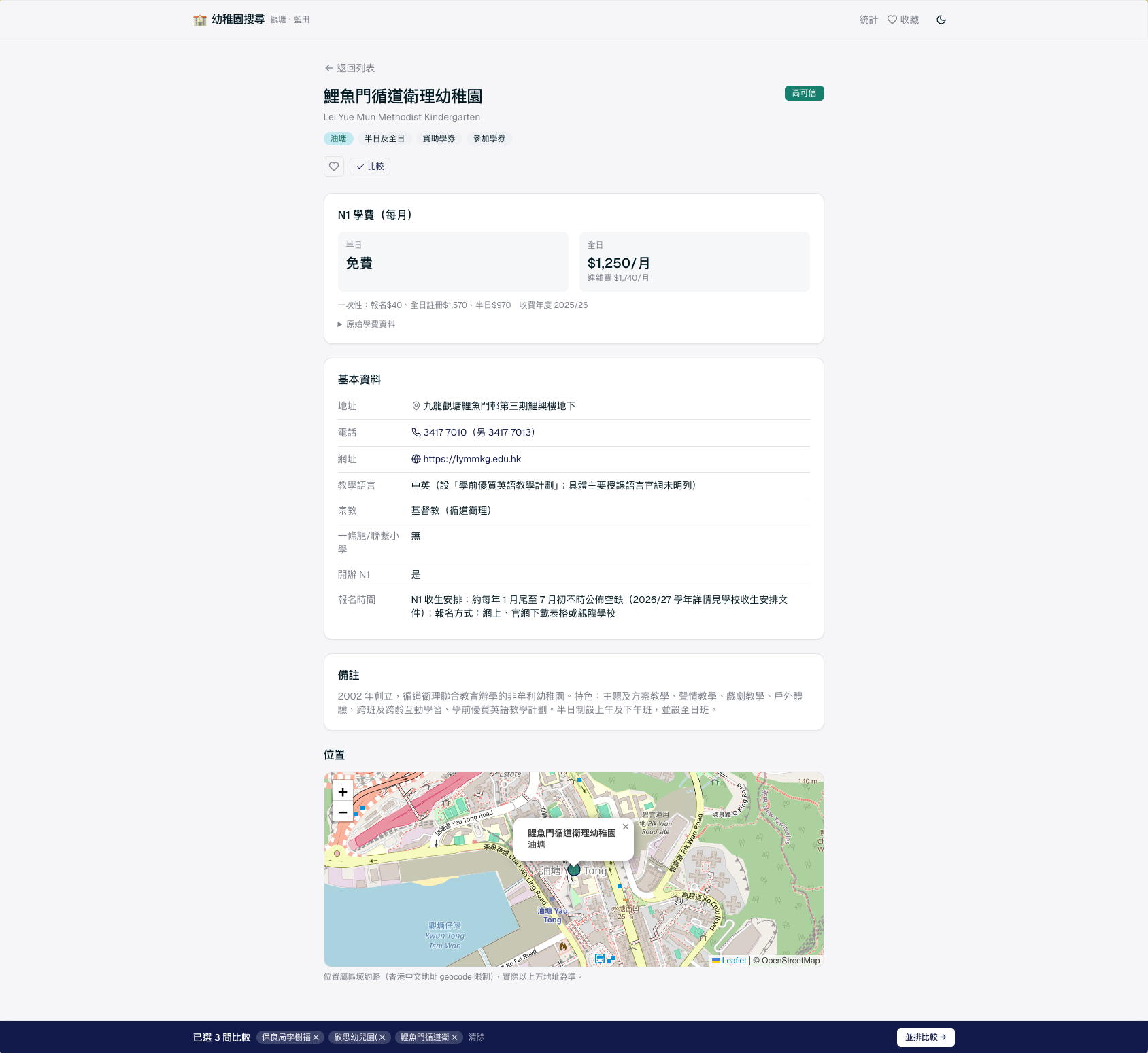Click the map pin icon beside address
This screenshot has width=1148, height=1053.
tap(416, 406)
